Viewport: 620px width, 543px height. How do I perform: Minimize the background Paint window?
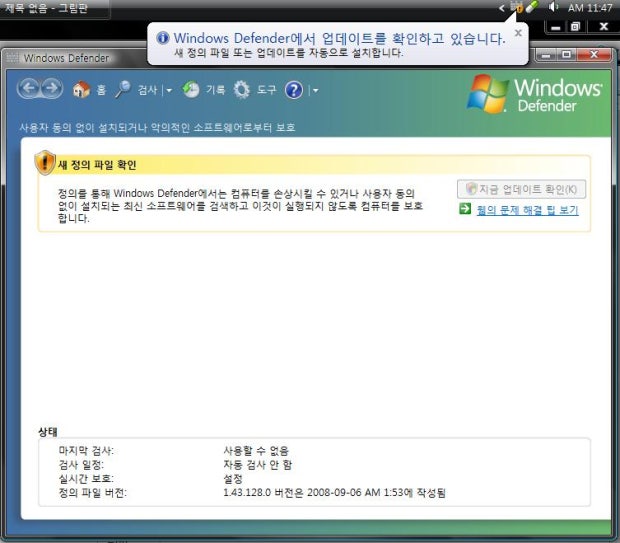point(556,27)
